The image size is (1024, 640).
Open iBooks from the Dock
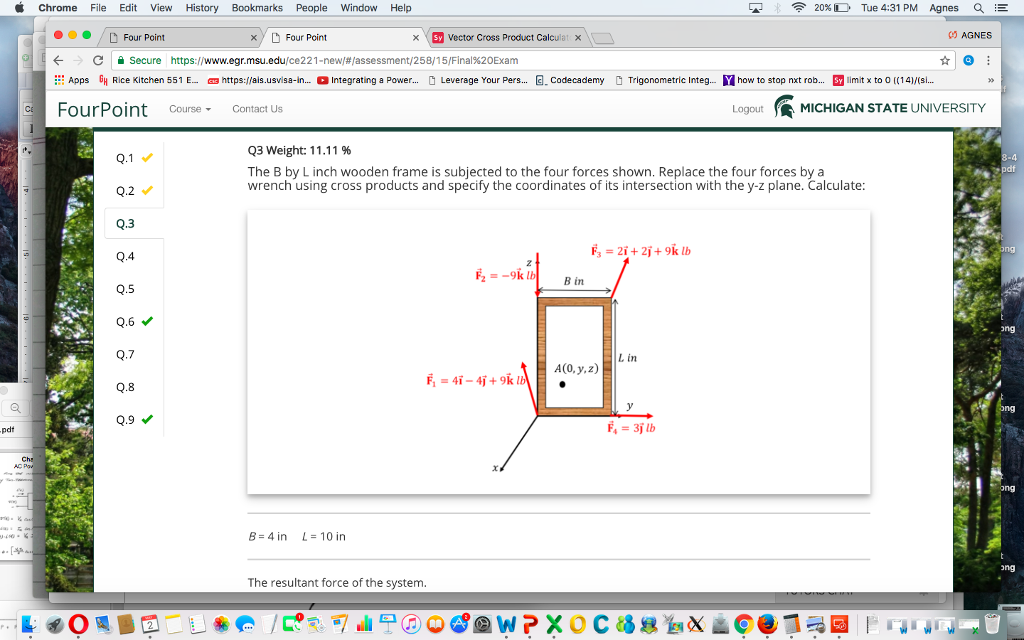coord(436,624)
